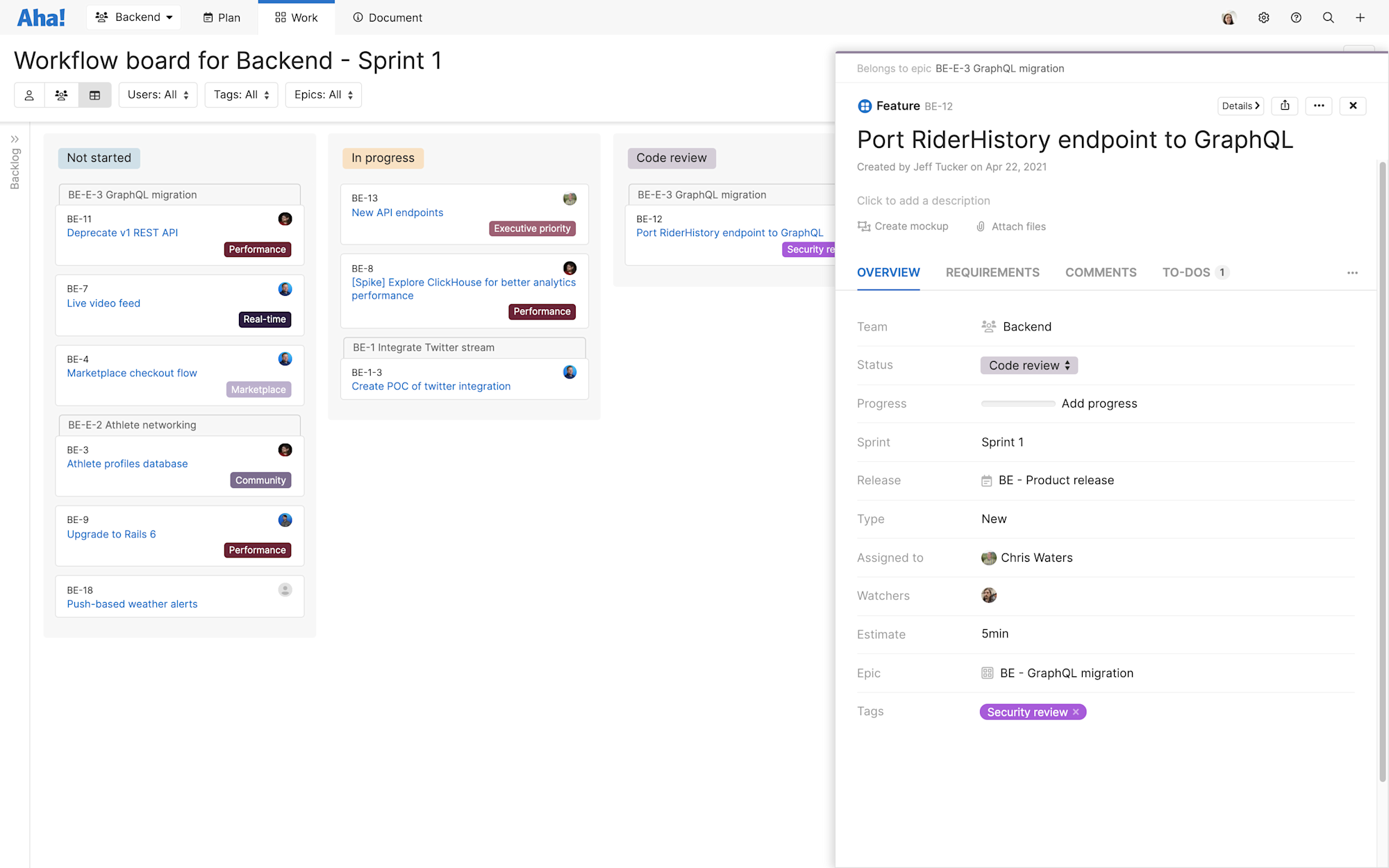Open the help question mark icon

[1296, 17]
